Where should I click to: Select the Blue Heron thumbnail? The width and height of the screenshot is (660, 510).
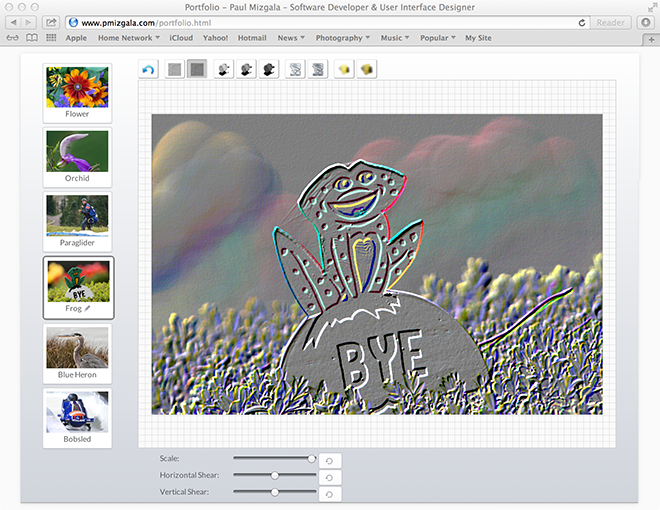pos(77,354)
